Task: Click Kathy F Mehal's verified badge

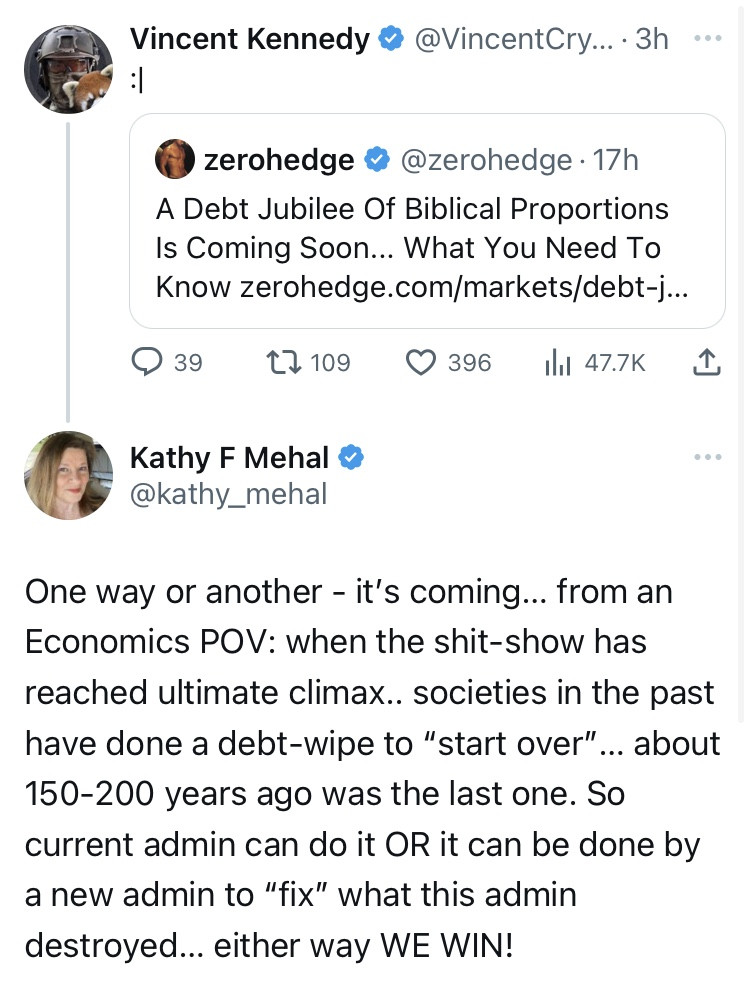Action: 351,458
